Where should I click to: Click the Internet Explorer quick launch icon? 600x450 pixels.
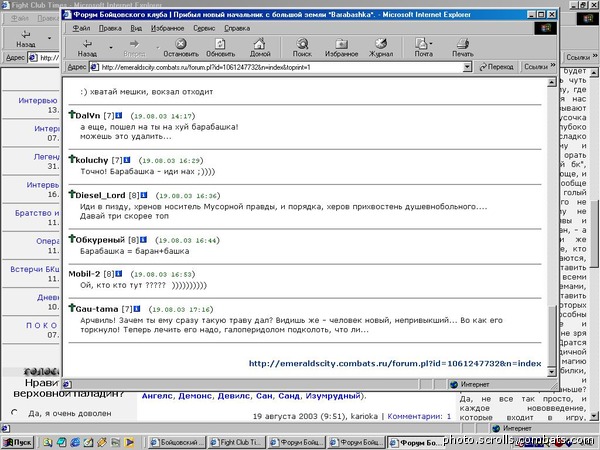[x=75, y=443]
